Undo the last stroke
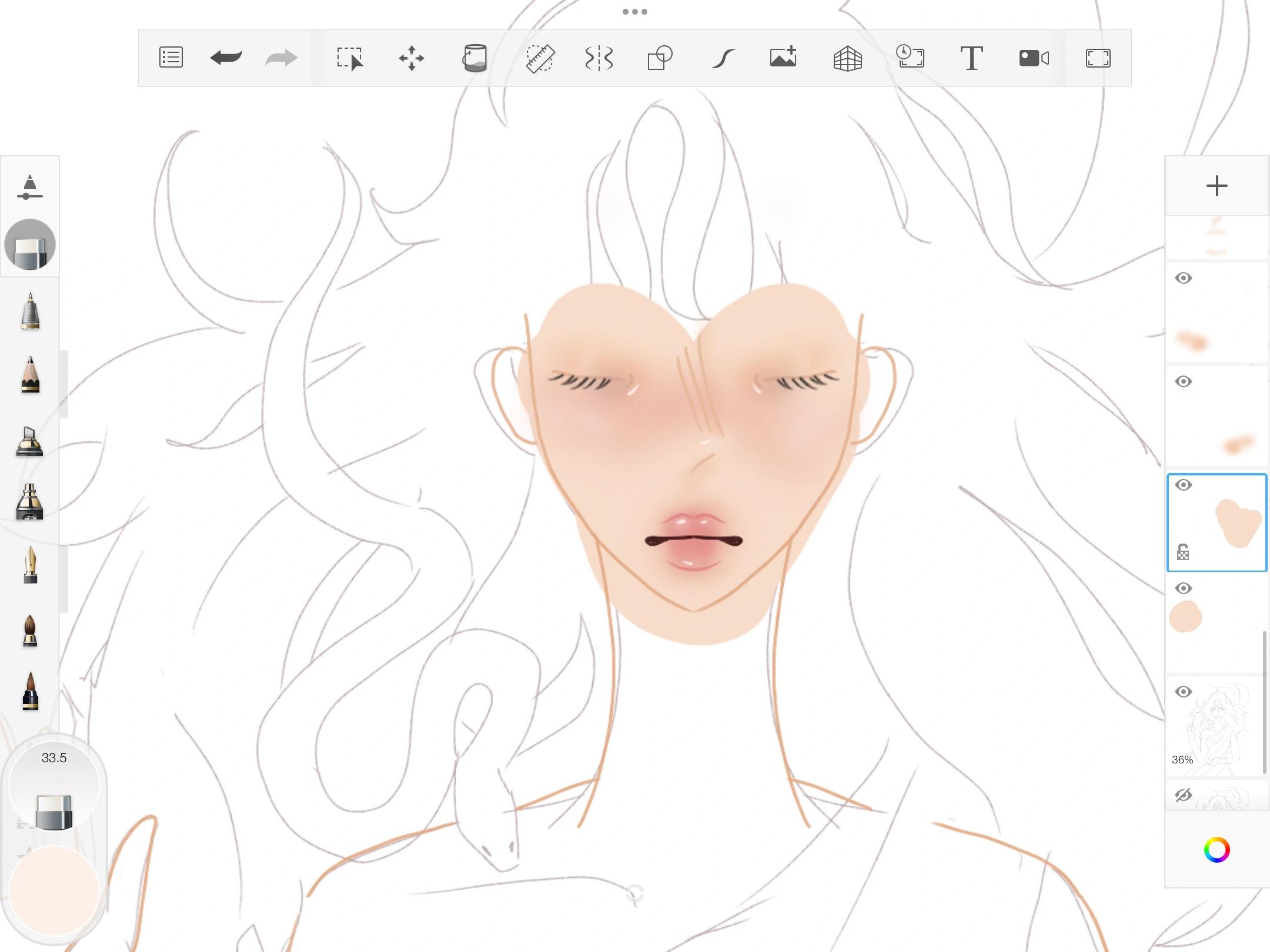Viewport: 1270px width, 952px height. point(225,58)
